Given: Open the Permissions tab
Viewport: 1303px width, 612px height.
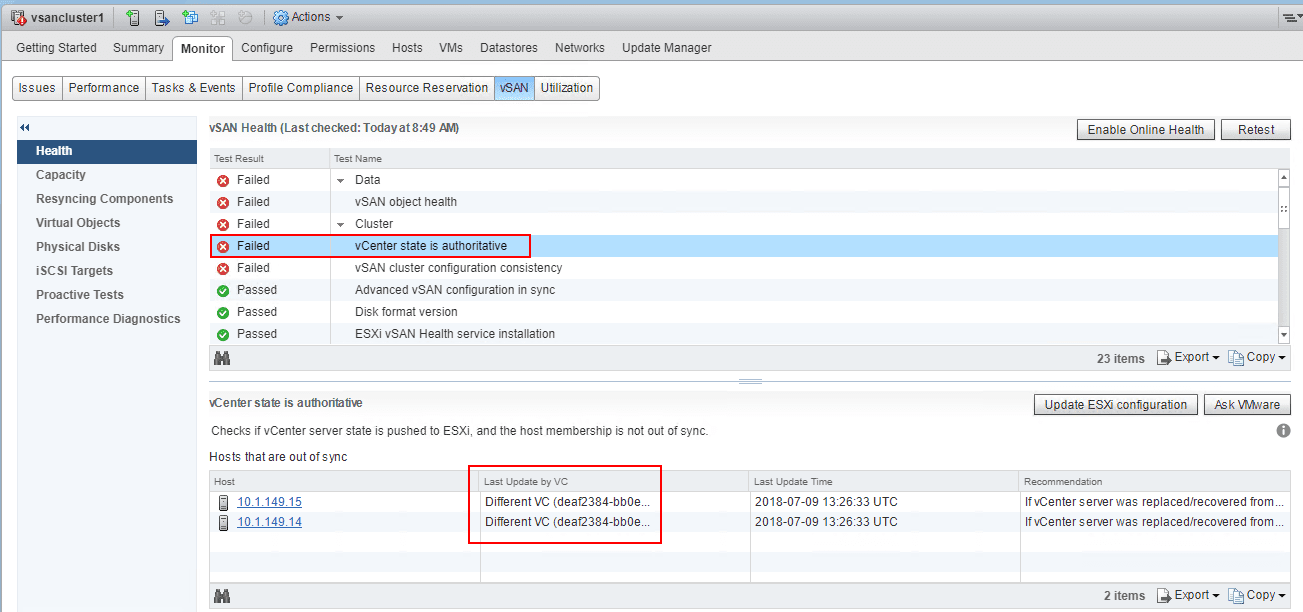Looking at the screenshot, I should 342,48.
